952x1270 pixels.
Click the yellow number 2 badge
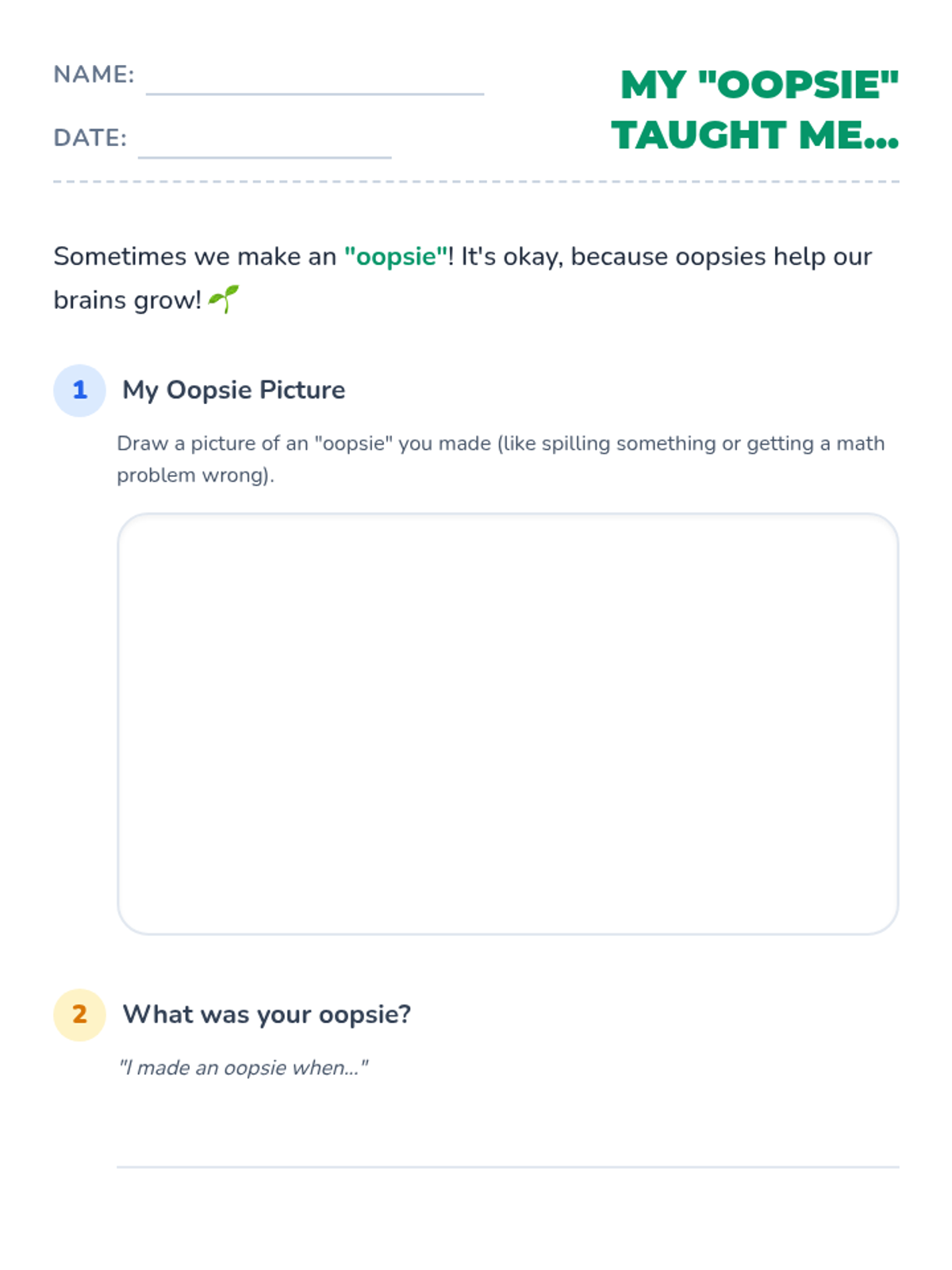79,1014
